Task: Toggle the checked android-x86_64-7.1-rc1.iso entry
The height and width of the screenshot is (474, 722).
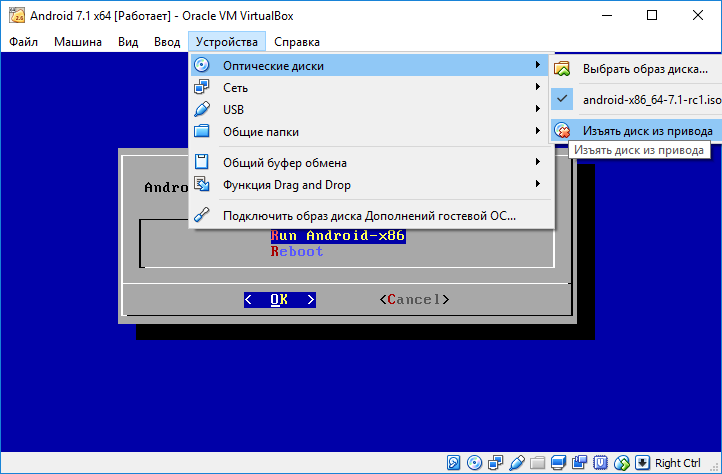Action: [x=636, y=99]
